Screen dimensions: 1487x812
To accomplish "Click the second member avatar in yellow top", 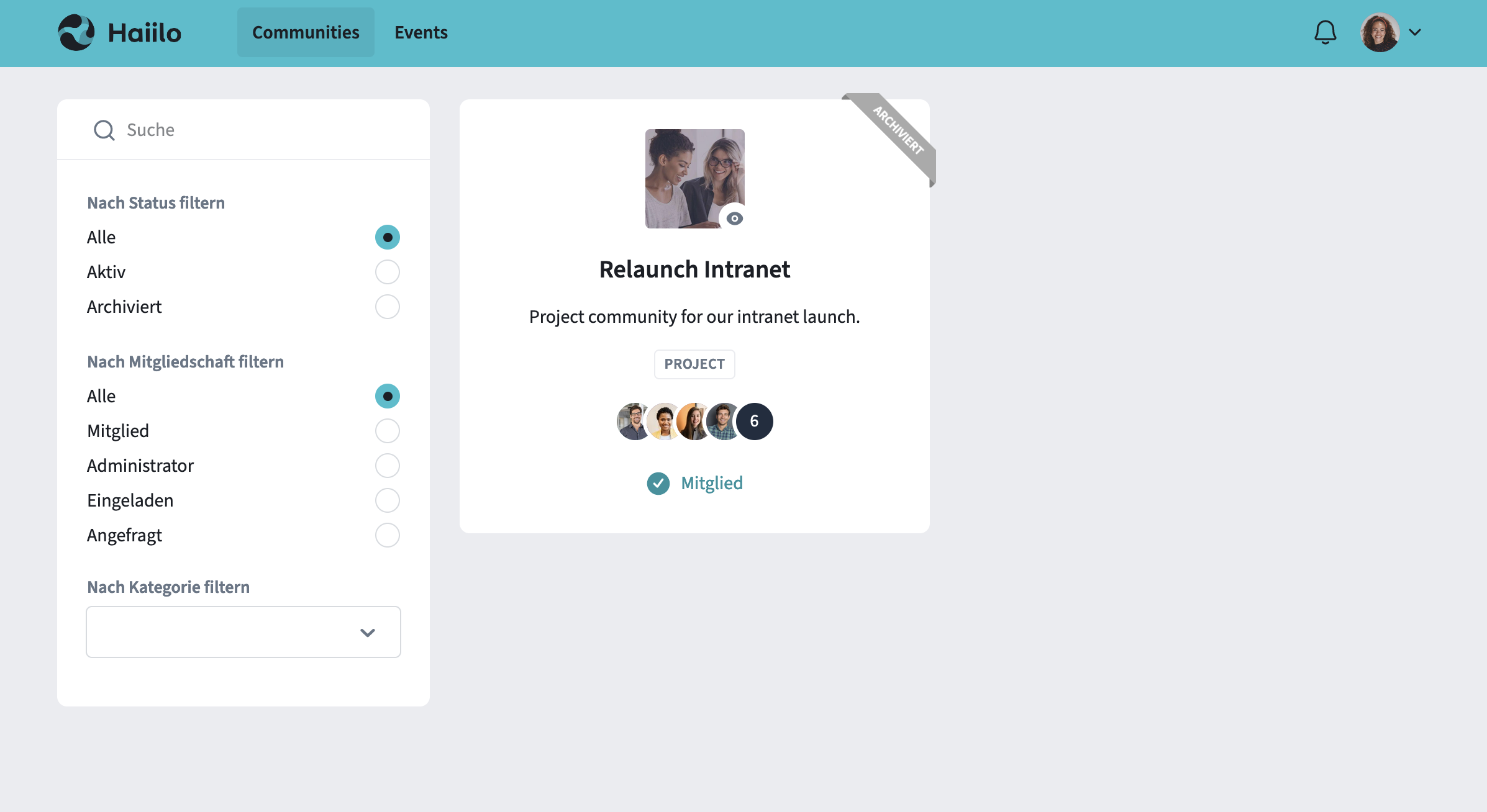I will [x=664, y=422].
